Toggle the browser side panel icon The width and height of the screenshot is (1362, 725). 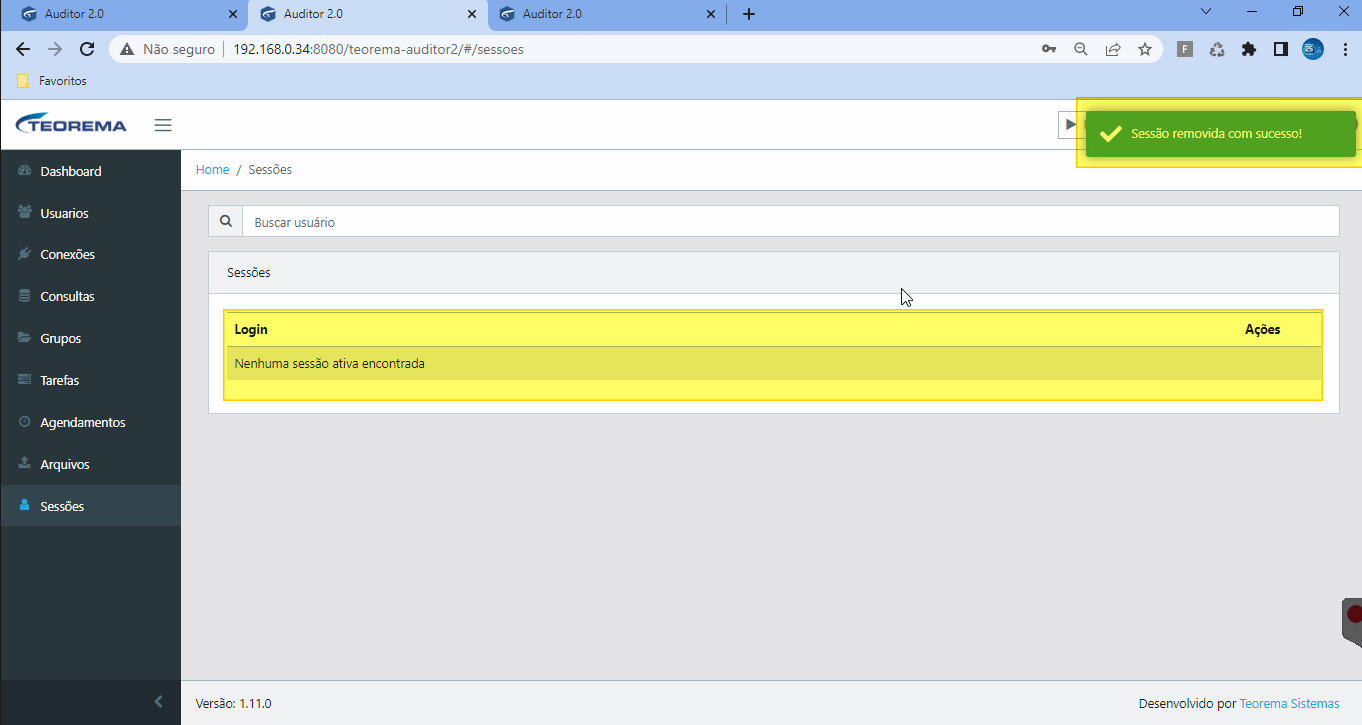pos(1281,49)
